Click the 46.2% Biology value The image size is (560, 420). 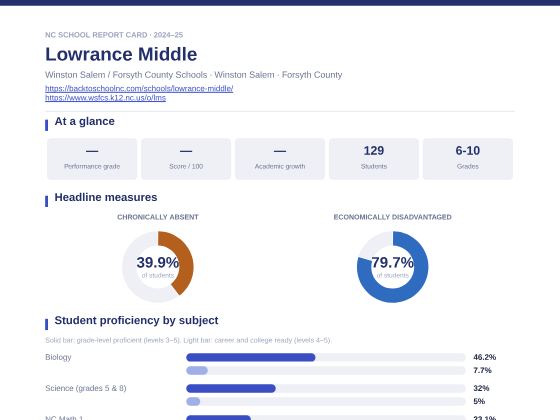click(x=485, y=357)
